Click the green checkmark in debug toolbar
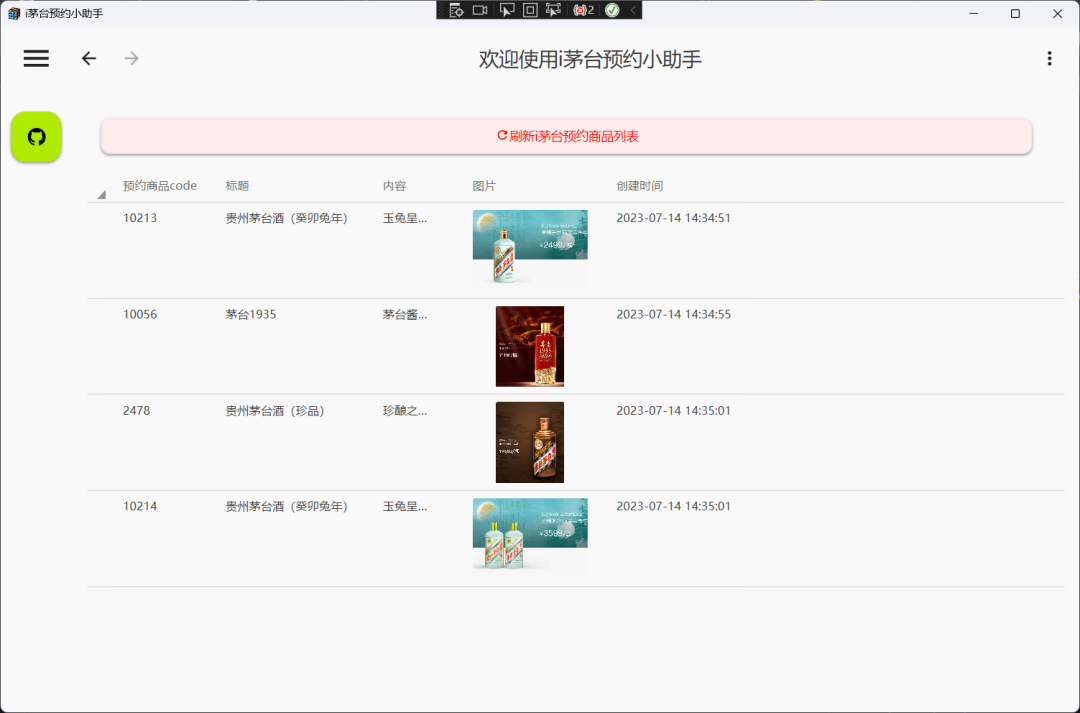1080x713 pixels. click(x=612, y=10)
